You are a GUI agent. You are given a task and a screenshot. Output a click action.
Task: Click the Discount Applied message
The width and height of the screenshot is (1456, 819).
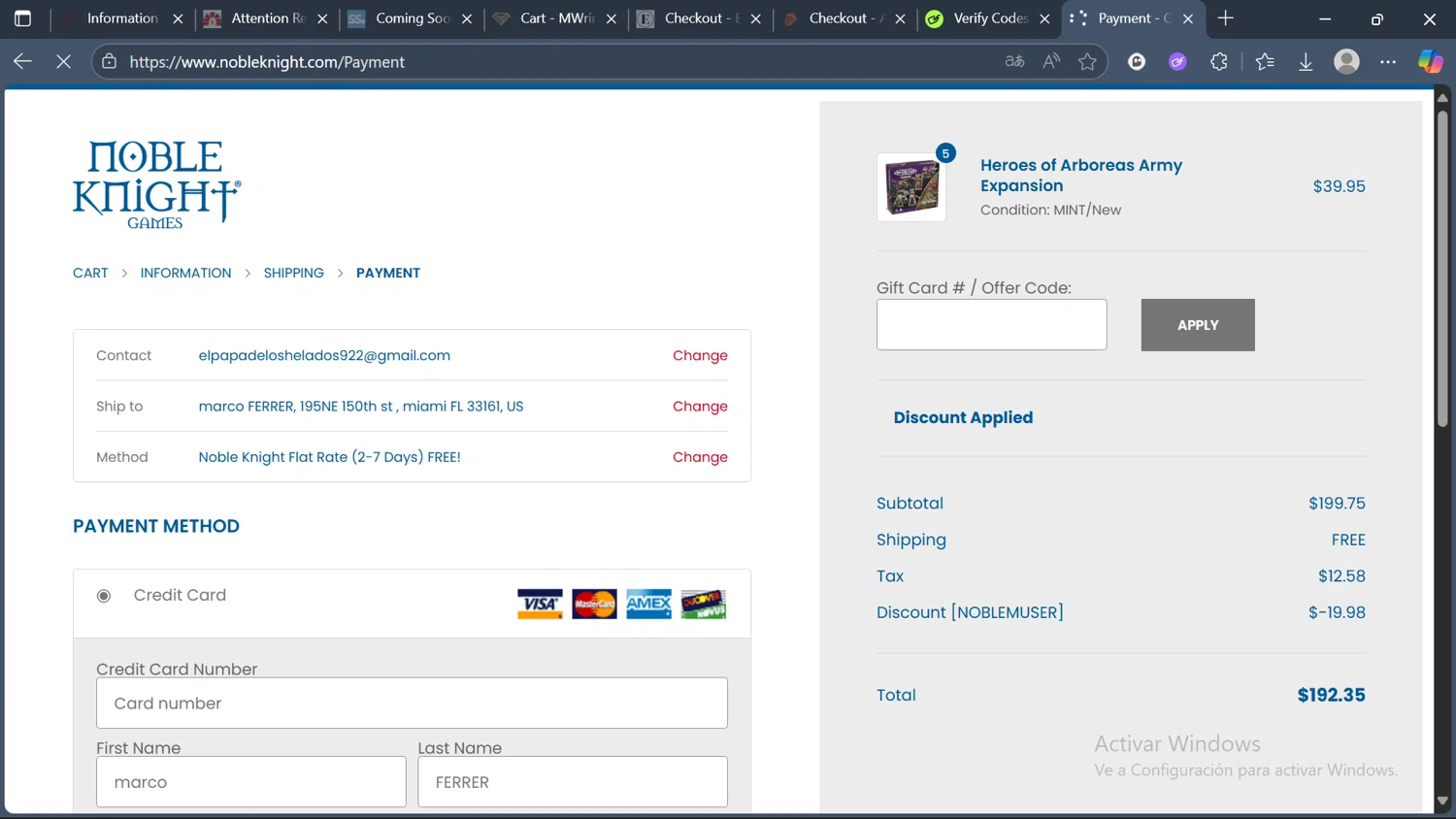(963, 417)
